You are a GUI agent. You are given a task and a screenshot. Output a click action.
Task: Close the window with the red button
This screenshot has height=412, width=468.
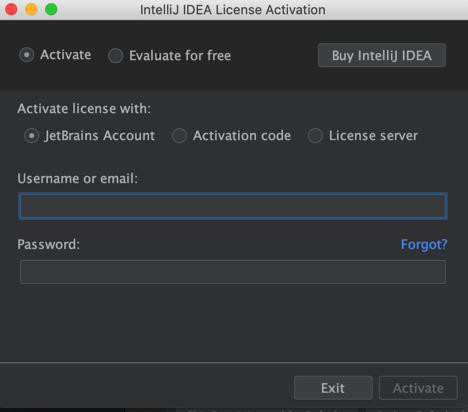11,9
